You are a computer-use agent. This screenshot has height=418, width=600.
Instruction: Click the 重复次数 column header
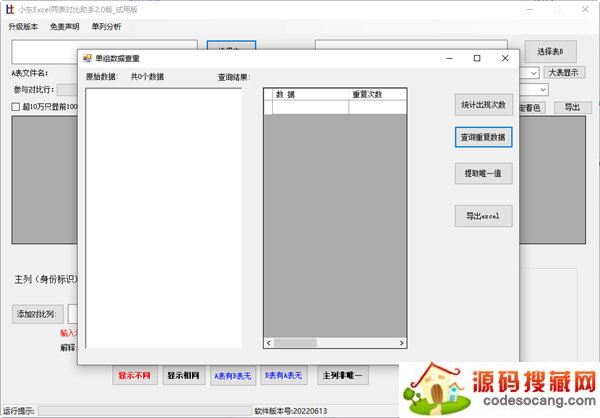[x=377, y=94]
